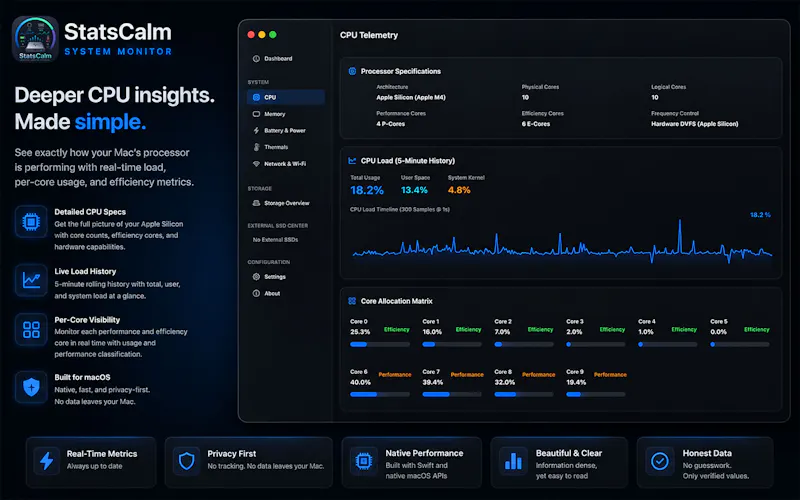Click the Beautiful & Clear bar chart icon
800x500 pixels.
513,461
